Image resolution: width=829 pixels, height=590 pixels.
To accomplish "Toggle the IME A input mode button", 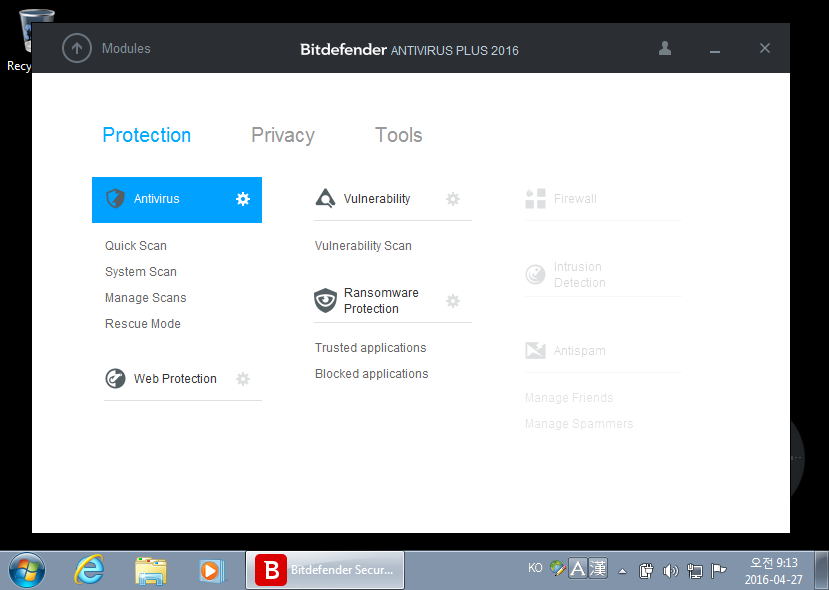I will pyautogui.click(x=578, y=569).
